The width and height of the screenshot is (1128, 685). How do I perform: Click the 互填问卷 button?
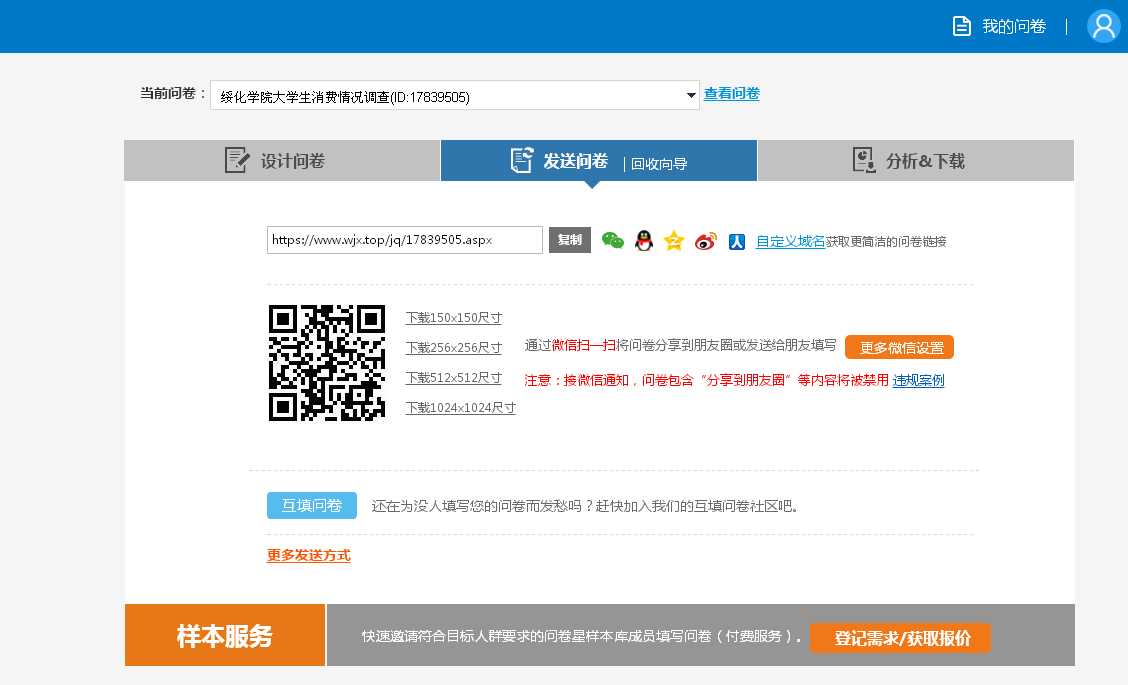click(311, 506)
